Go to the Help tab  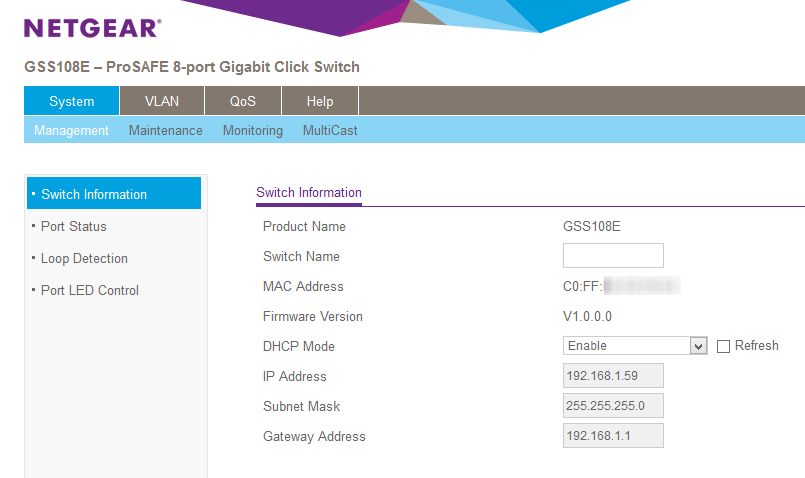point(320,101)
